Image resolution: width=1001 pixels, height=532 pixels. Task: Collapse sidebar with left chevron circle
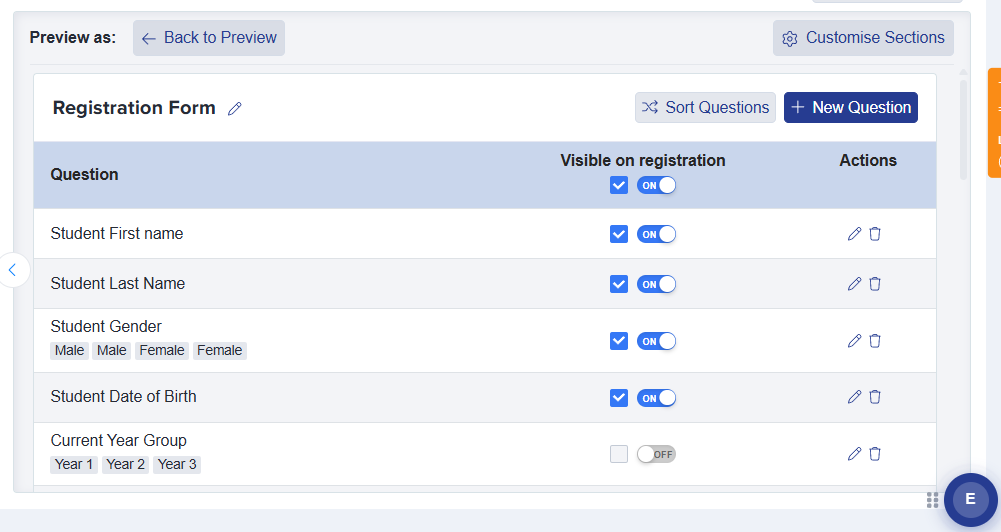(x=13, y=270)
